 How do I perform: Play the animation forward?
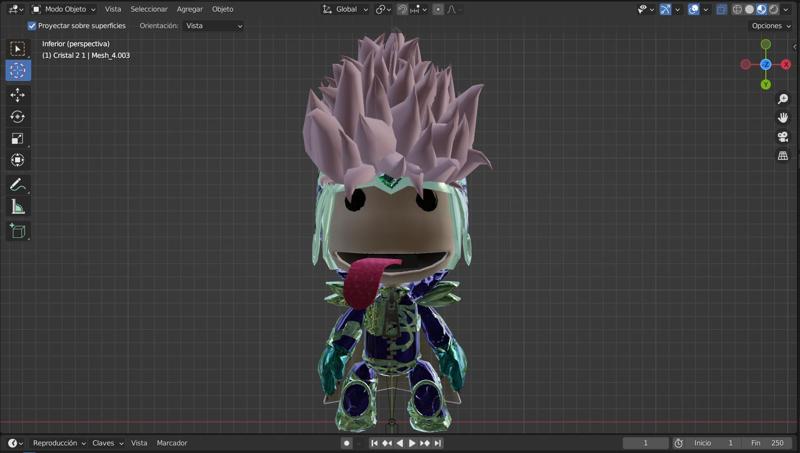(412, 443)
